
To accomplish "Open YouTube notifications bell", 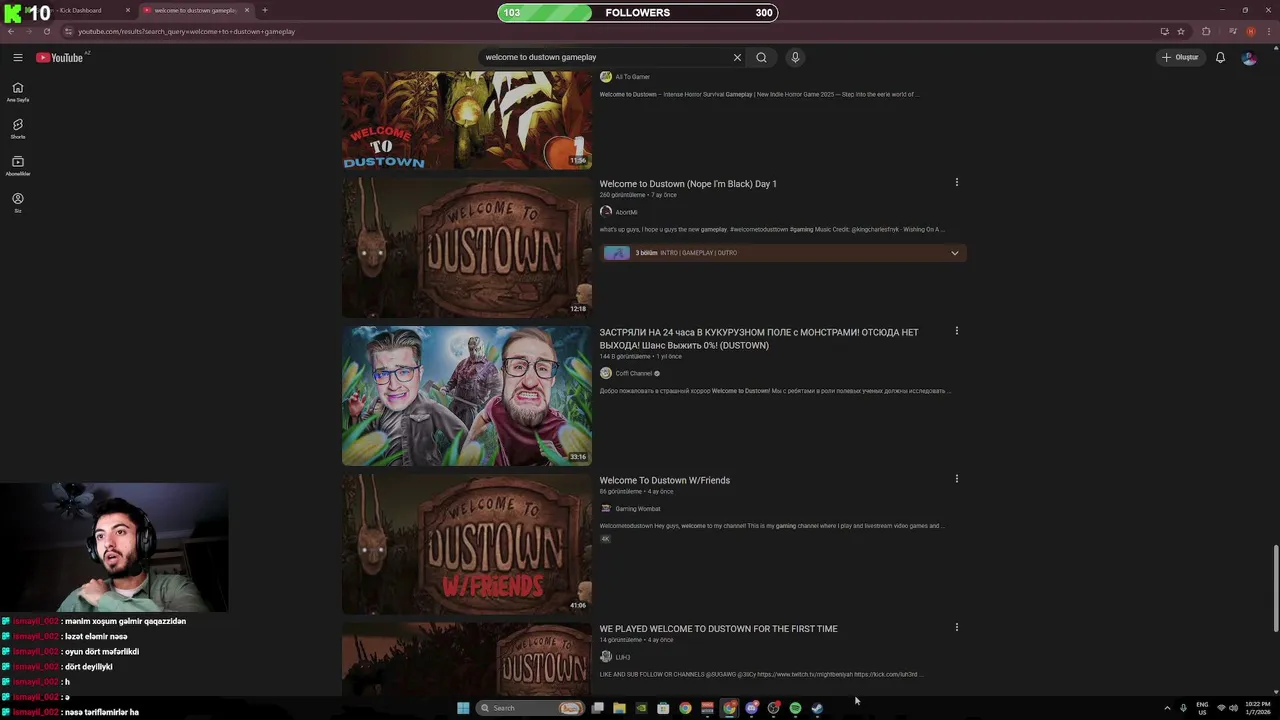I will [1220, 57].
